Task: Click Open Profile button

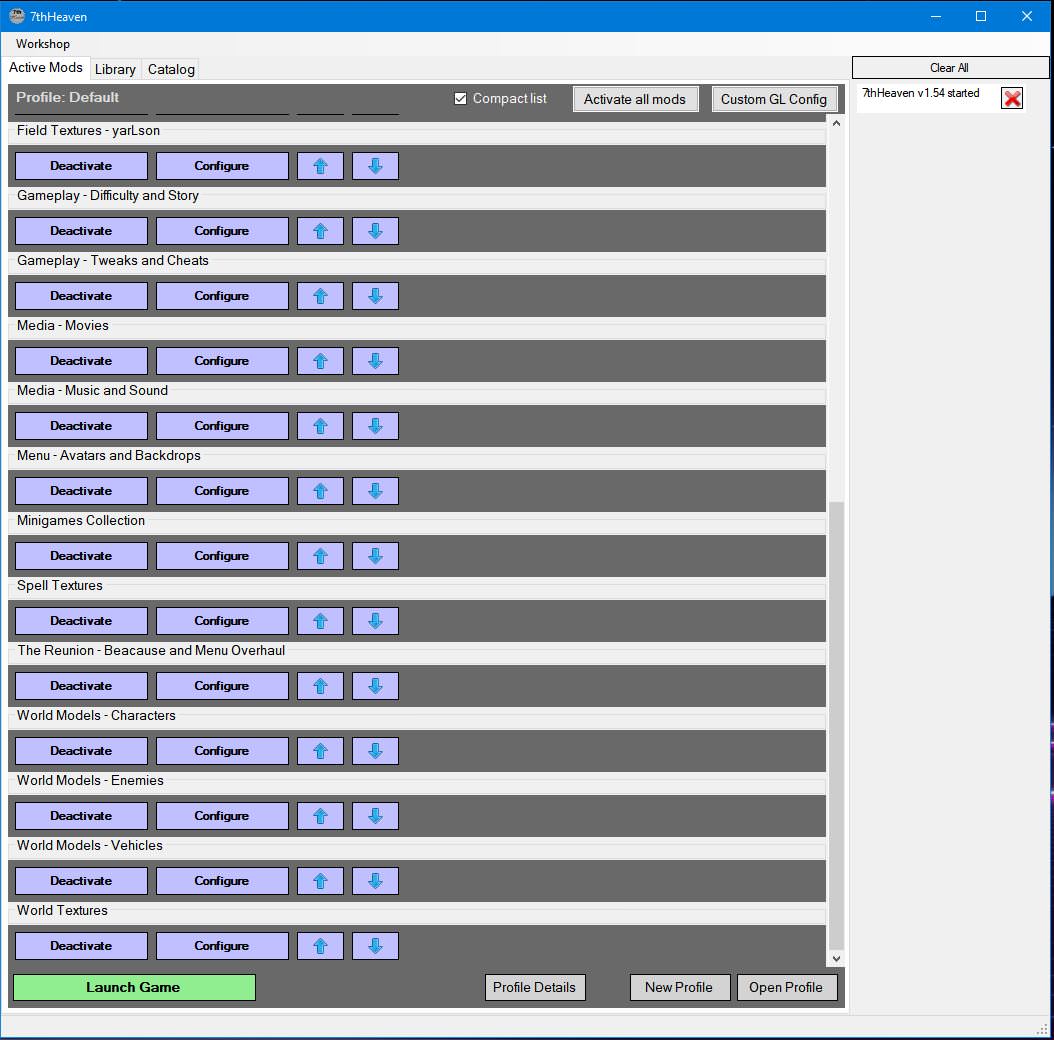Action: pyautogui.click(x=787, y=988)
